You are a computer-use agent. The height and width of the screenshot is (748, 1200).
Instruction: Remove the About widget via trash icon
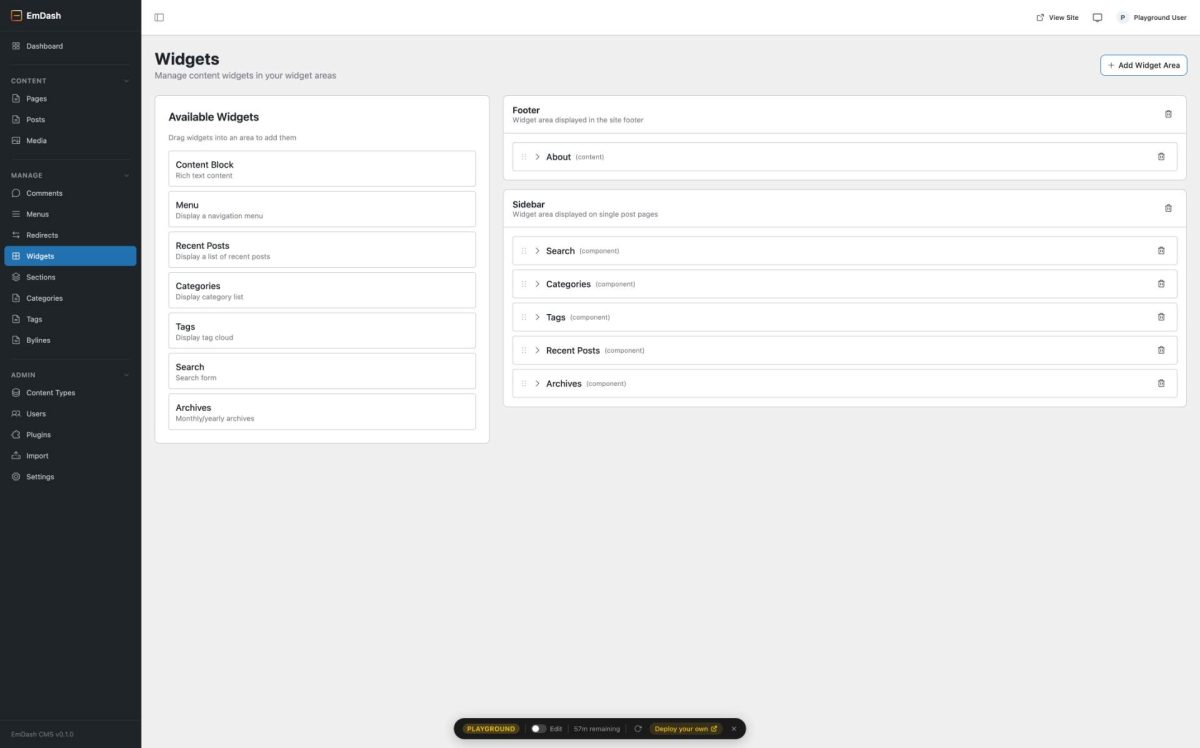[1161, 157]
